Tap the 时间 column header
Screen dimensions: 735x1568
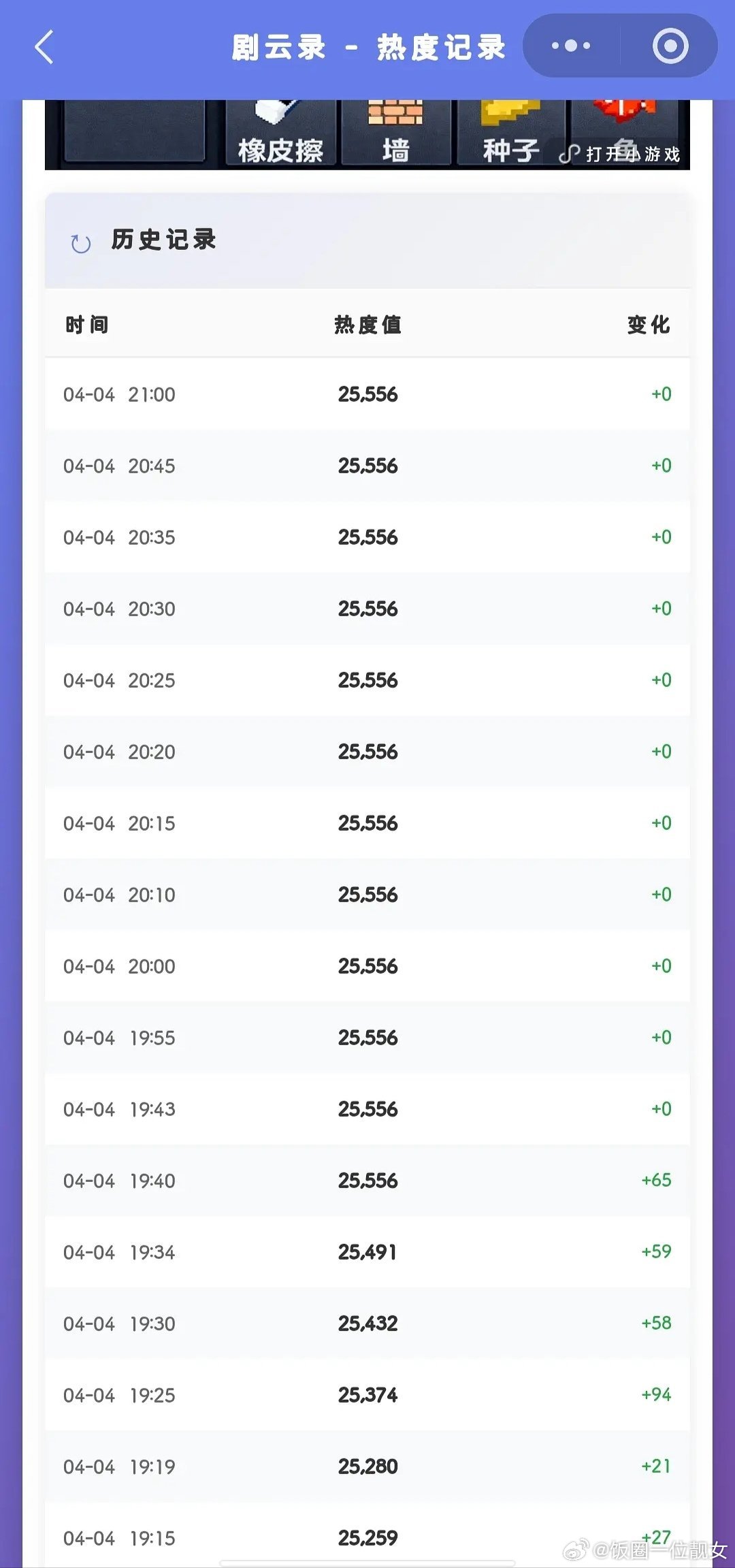tap(87, 325)
